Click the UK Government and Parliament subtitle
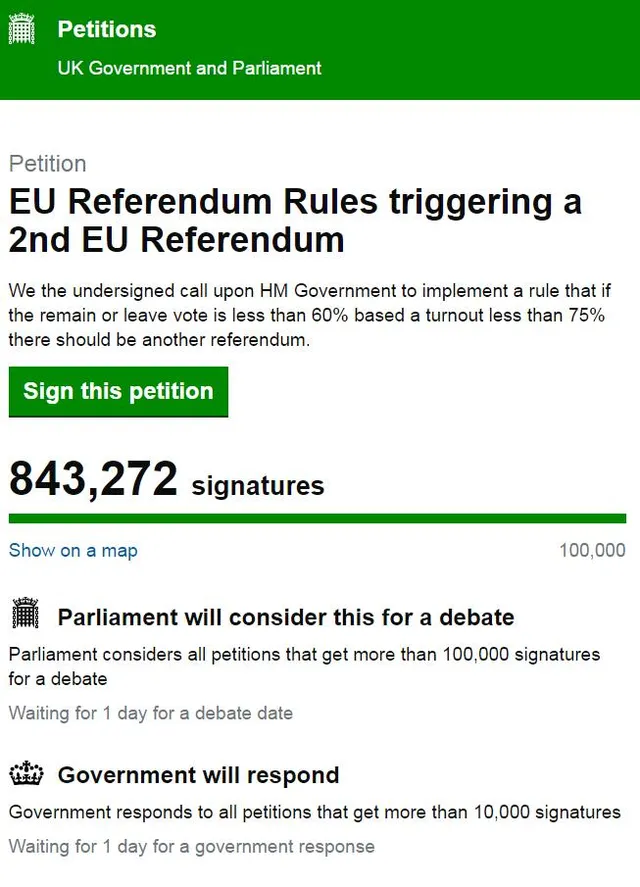The width and height of the screenshot is (640, 887). click(190, 68)
